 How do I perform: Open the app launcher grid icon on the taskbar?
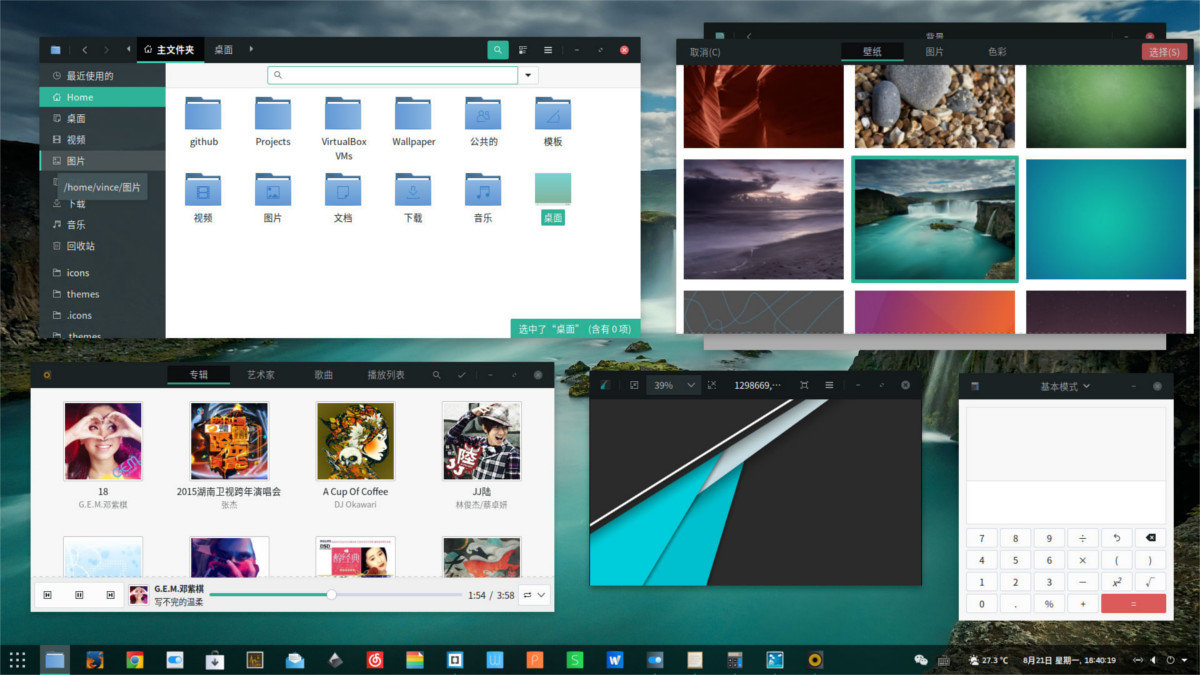coord(15,660)
